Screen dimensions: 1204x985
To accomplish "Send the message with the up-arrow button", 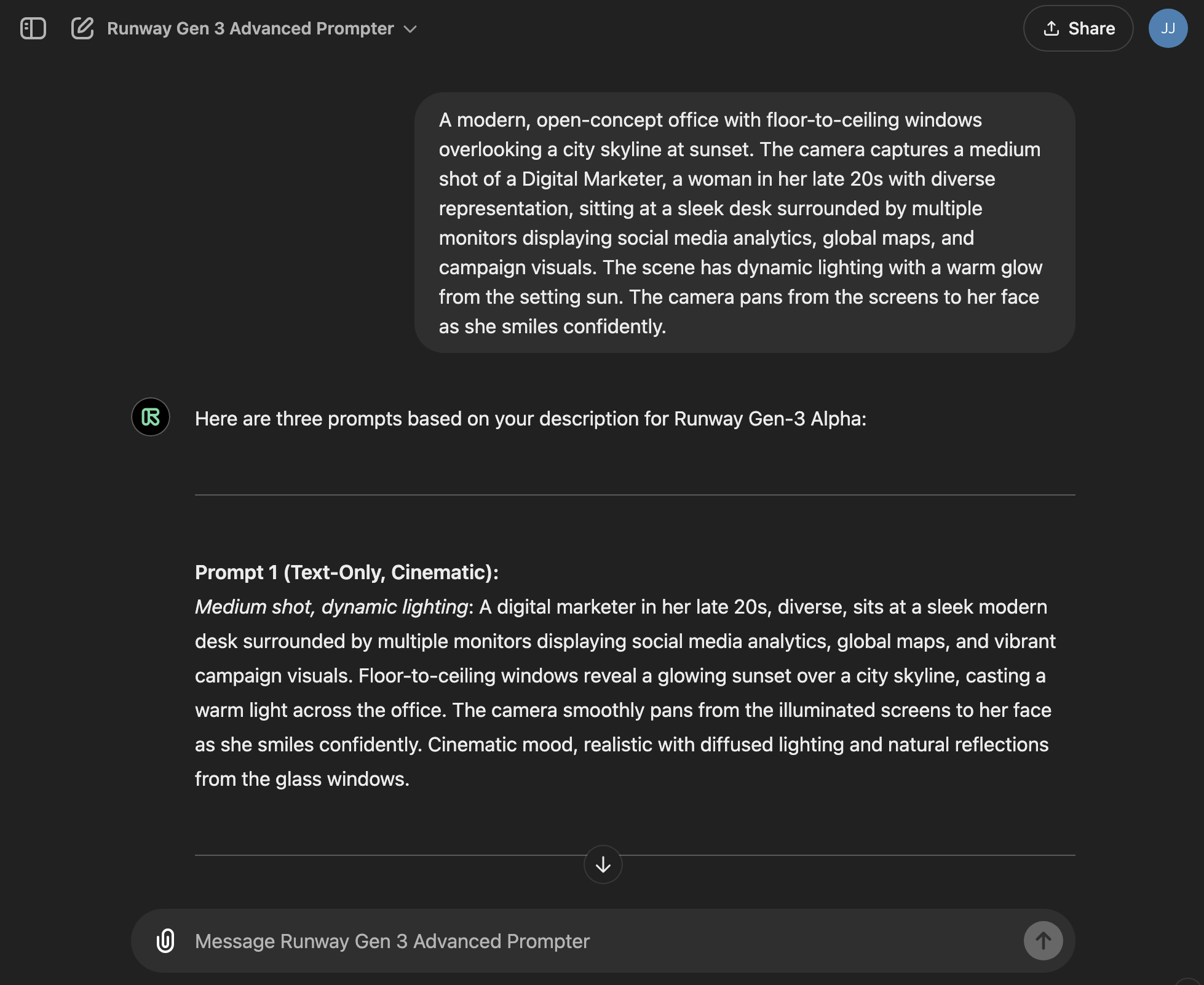I will 1043,941.
